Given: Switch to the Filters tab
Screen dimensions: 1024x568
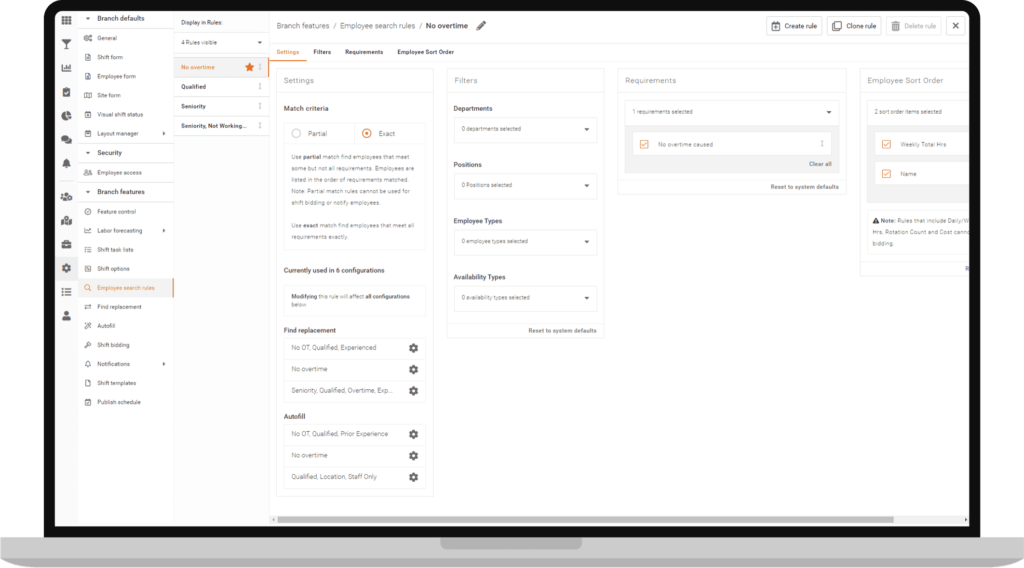Looking at the screenshot, I should point(322,52).
